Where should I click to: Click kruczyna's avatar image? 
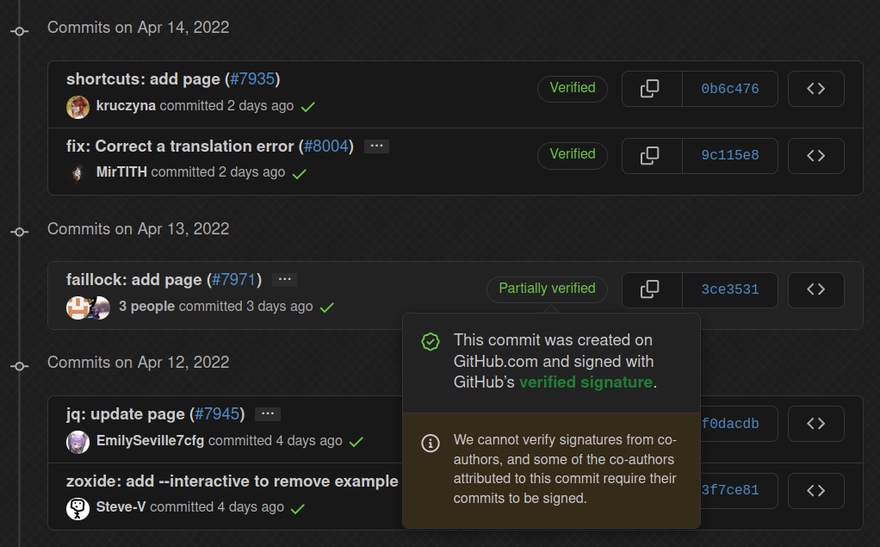[78, 106]
